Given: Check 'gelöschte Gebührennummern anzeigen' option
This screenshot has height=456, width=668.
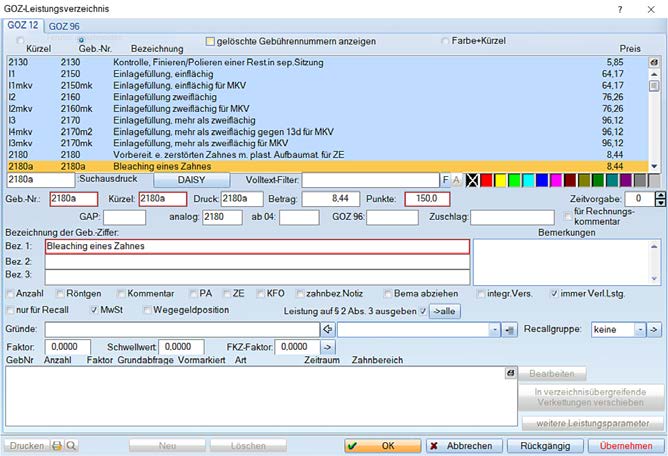Looking at the screenshot, I should pyautogui.click(x=210, y=41).
